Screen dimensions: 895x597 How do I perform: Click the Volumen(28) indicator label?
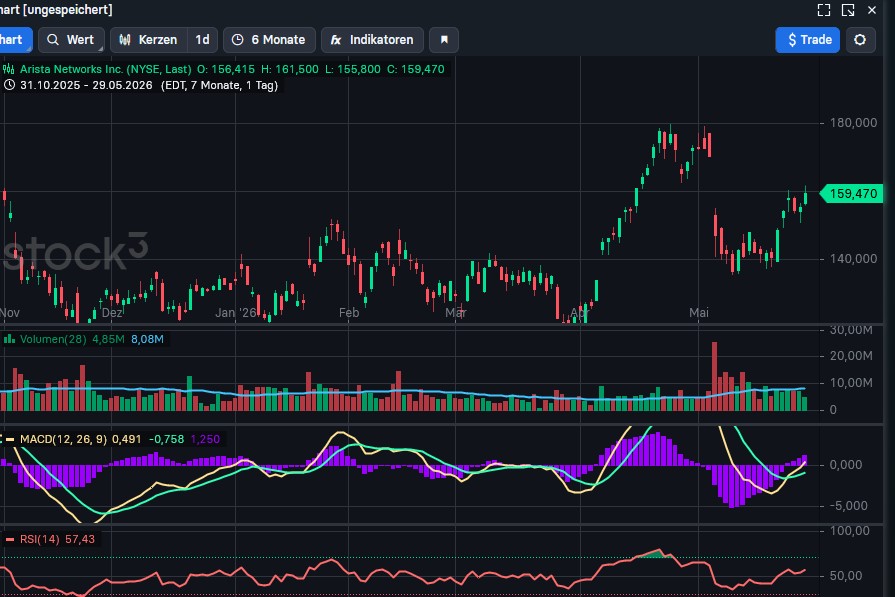(x=53, y=339)
